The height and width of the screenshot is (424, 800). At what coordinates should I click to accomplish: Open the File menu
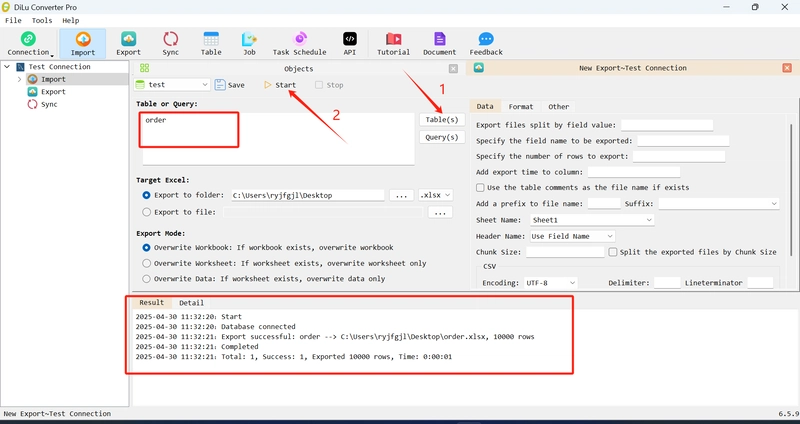point(13,20)
